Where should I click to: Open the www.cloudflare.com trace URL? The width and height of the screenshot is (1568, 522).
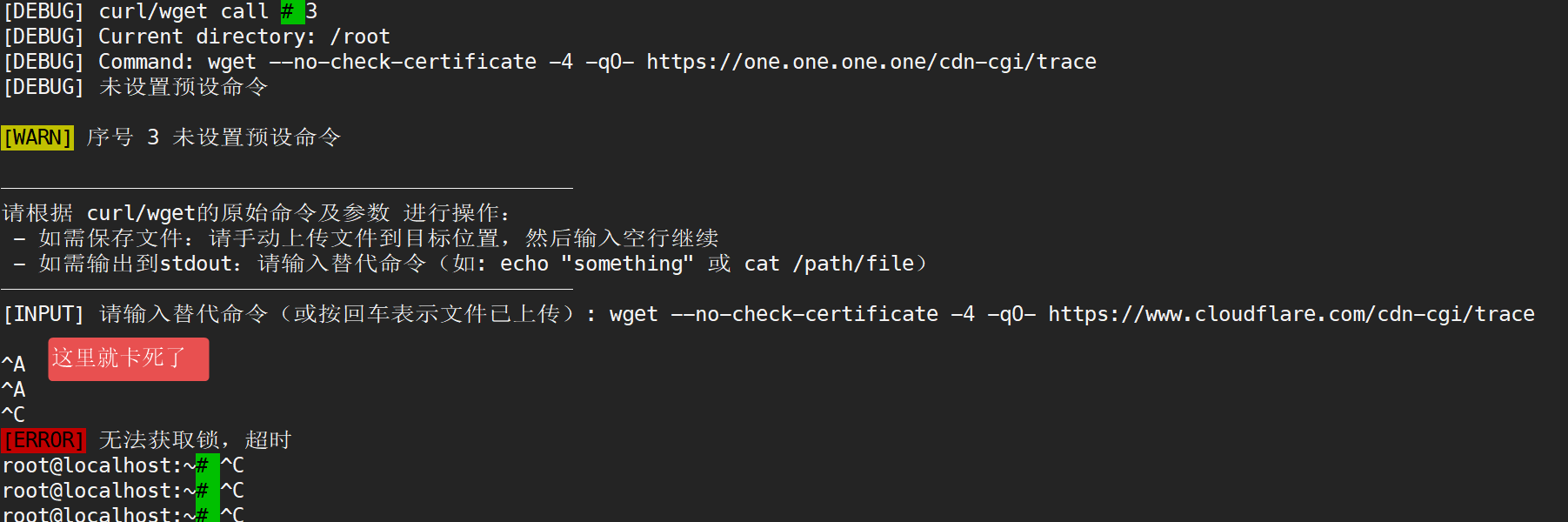[1291, 314]
